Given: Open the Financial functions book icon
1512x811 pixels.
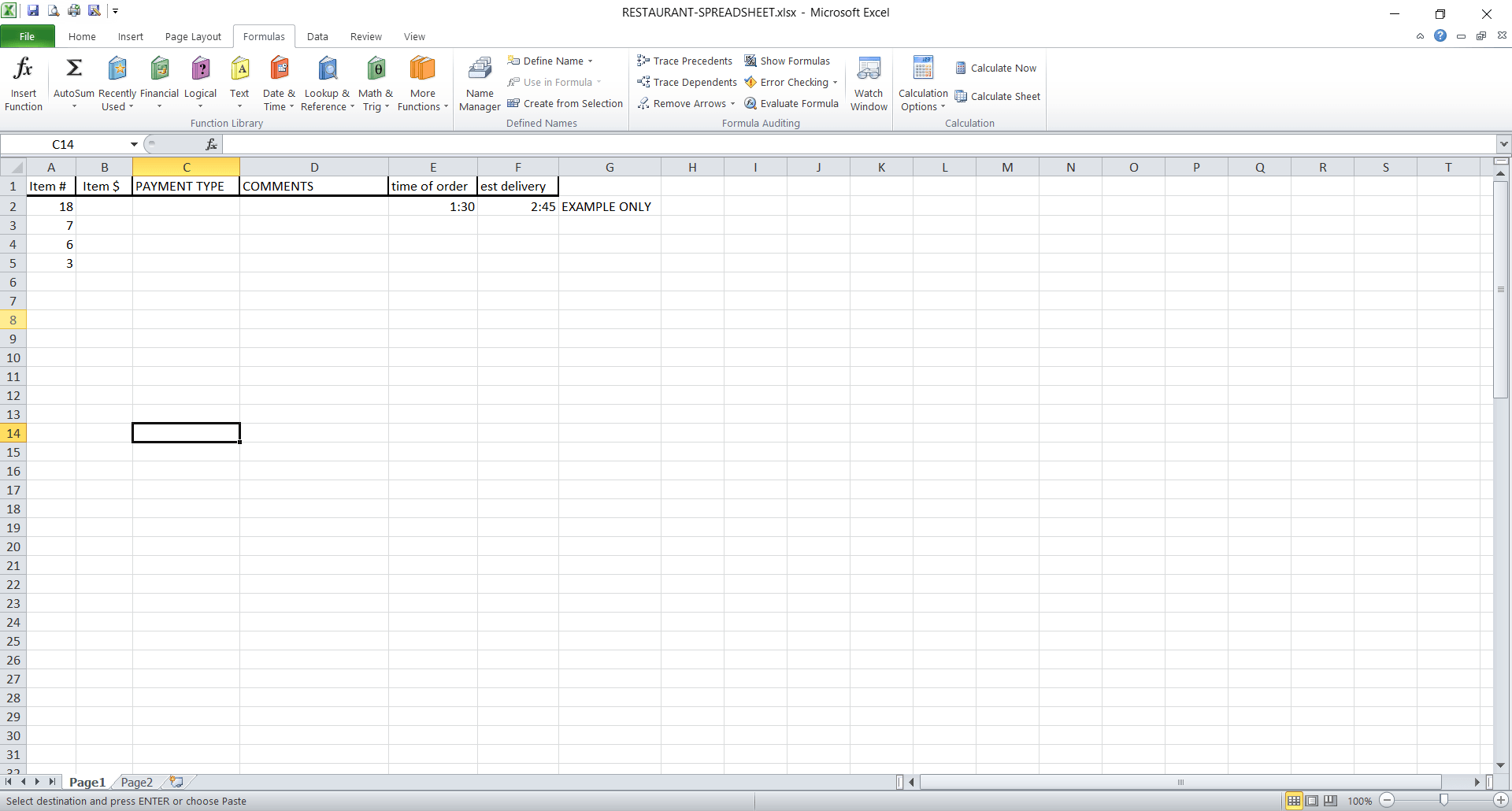Looking at the screenshot, I should pyautogui.click(x=160, y=69).
